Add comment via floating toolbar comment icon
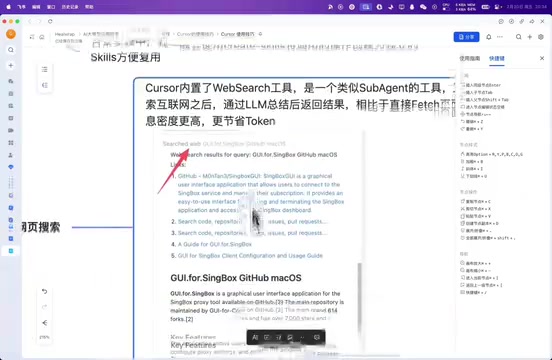The width and height of the screenshot is (552, 360). click(x=316, y=337)
